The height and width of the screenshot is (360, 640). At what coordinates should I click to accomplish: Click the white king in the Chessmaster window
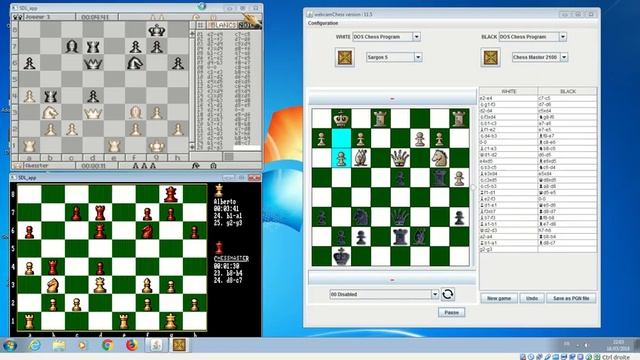tap(171, 321)
